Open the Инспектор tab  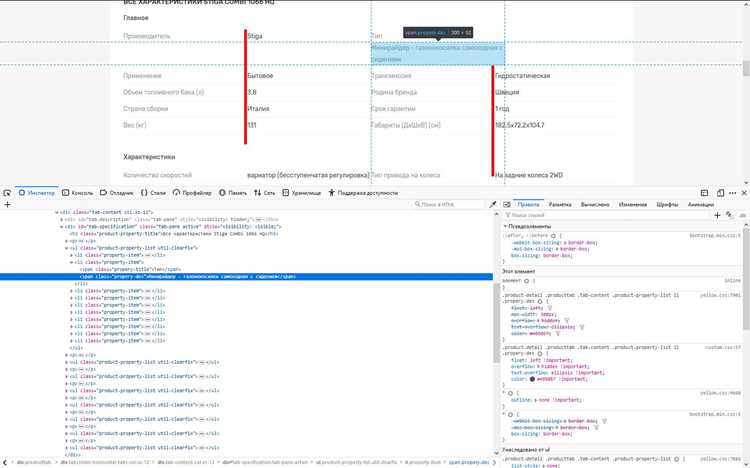click(37, 193)
